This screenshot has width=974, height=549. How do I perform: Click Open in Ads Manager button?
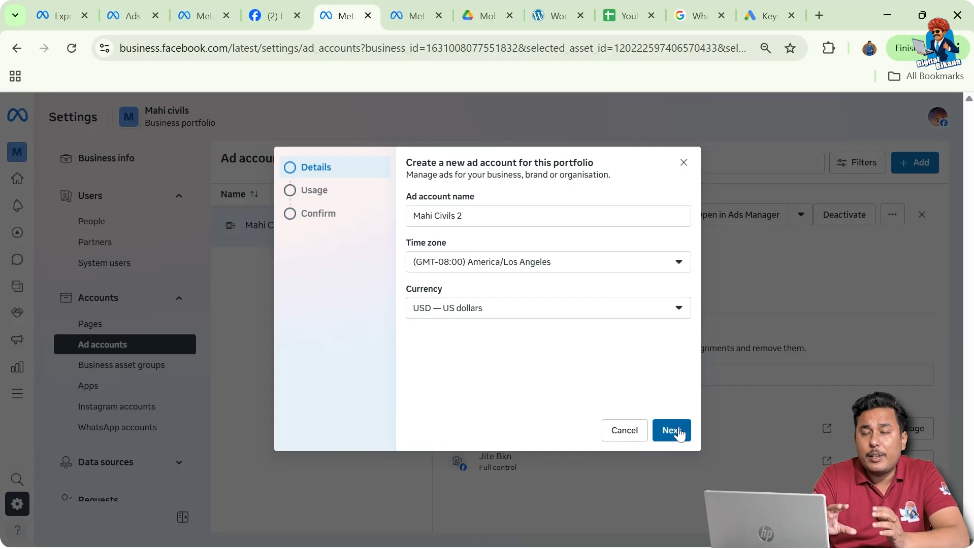click(740, 215)
